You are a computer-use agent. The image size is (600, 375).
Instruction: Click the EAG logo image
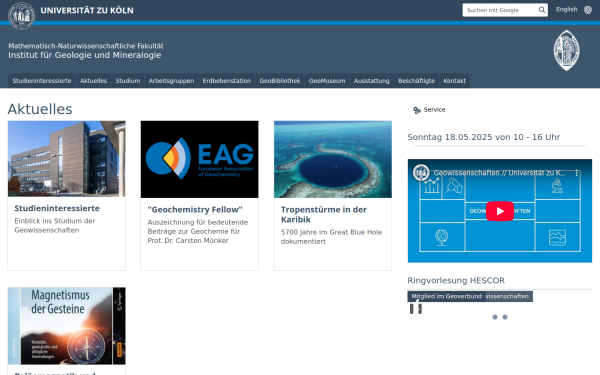pos(199,159)
